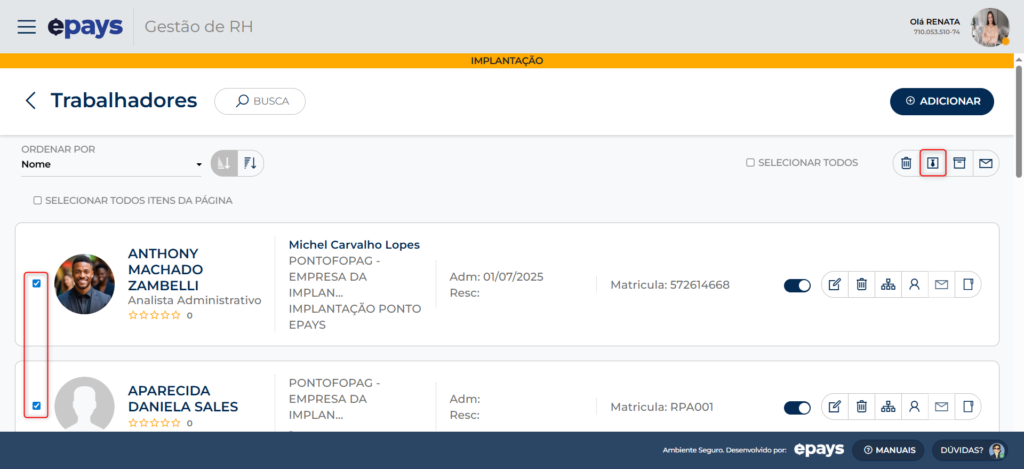Expand the Ordenar Por dropdown showing Nome
This screenshot has height=469, width=1024.
[x=111, y=164]
